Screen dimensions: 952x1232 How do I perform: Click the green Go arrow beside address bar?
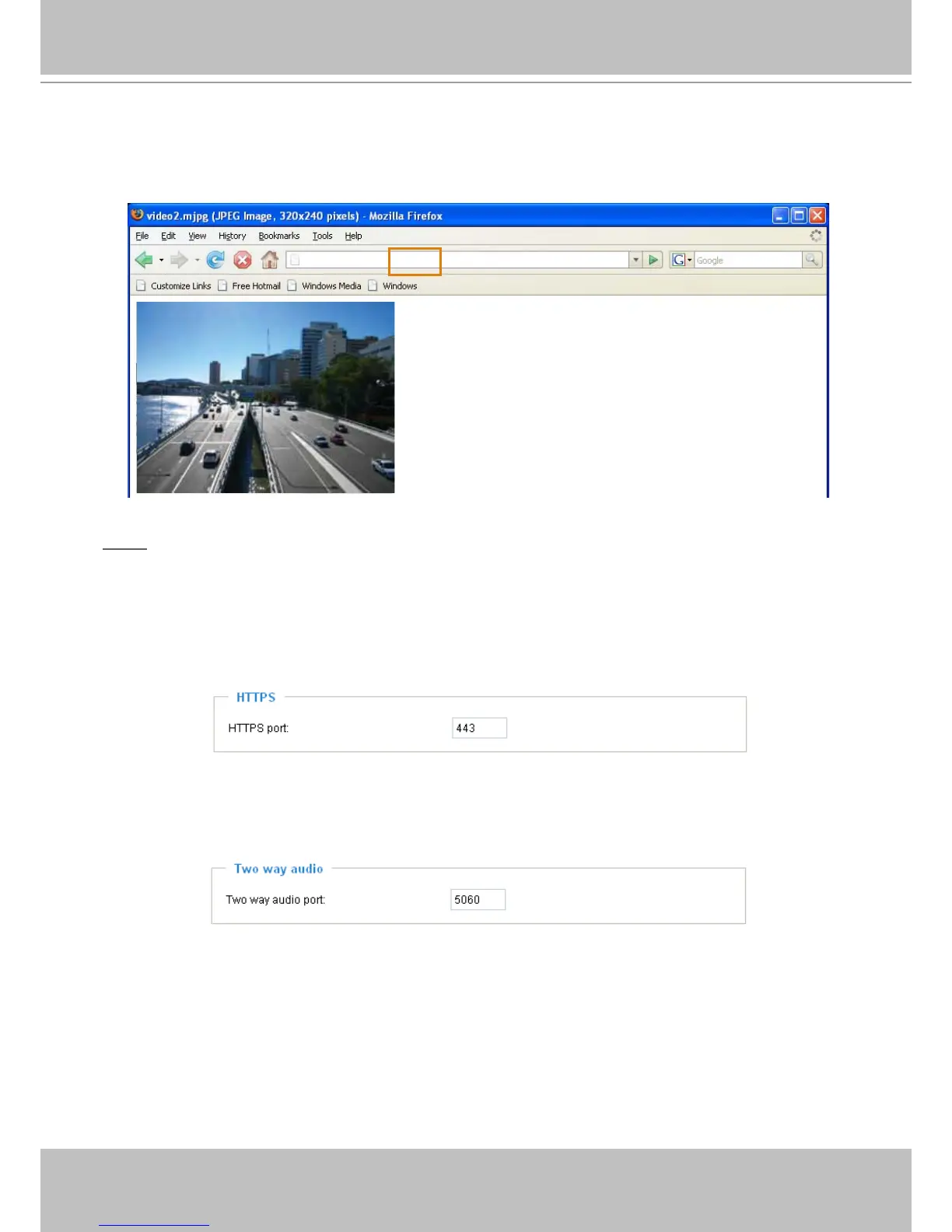(653, 260)
